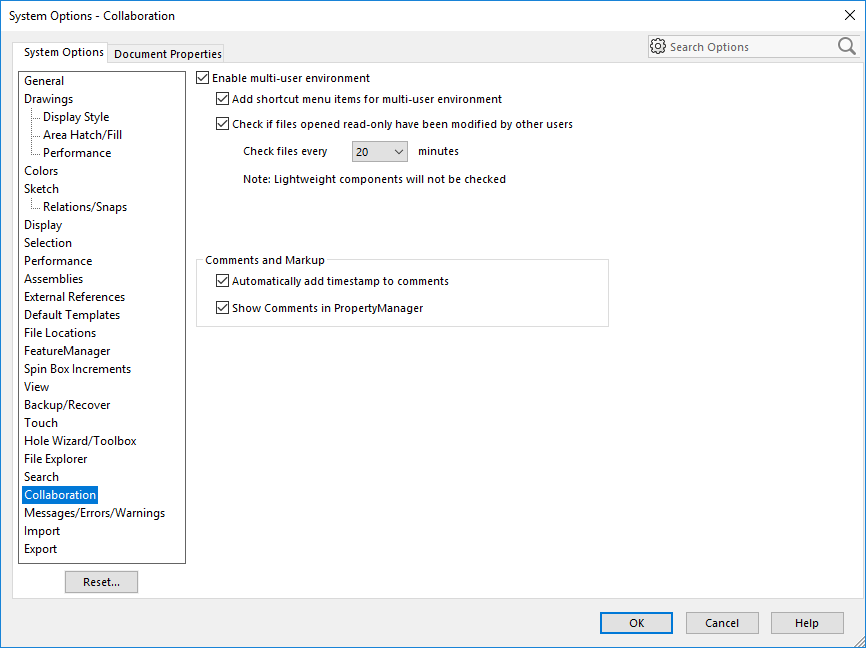866x648 pixels.
Task: Open Display Style under Drawings
Action: click(76, 117)
